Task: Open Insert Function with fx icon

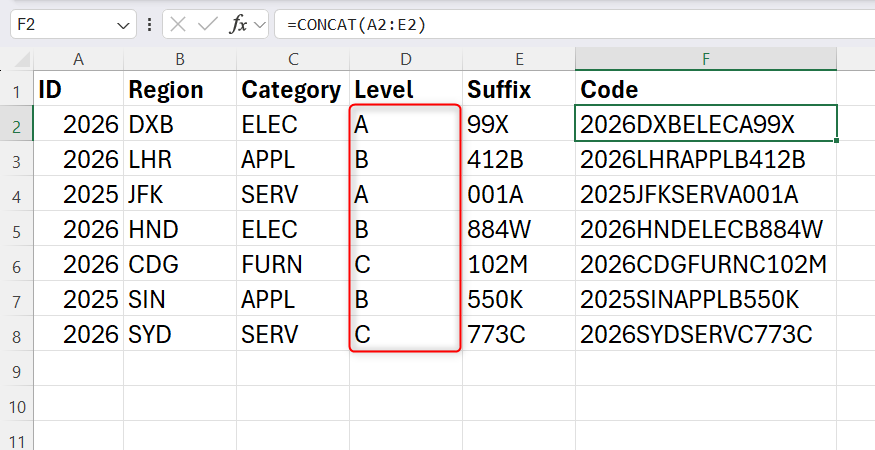Action: coord(238,25)
